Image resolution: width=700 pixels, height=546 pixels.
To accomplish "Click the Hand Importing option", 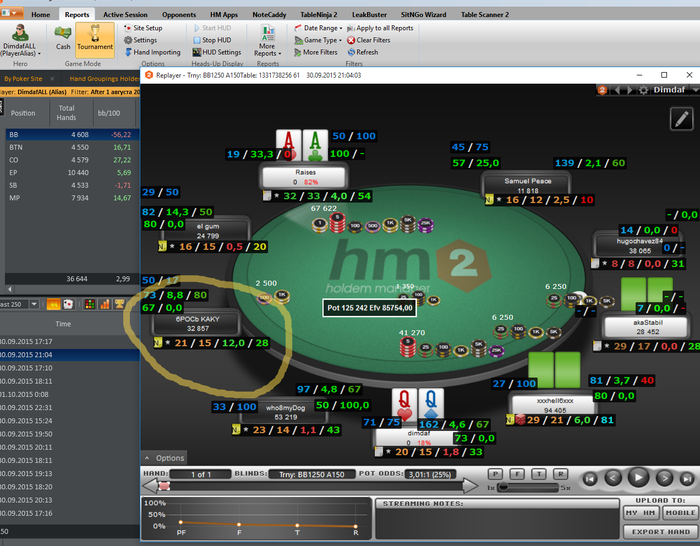I will coord(152,52).
